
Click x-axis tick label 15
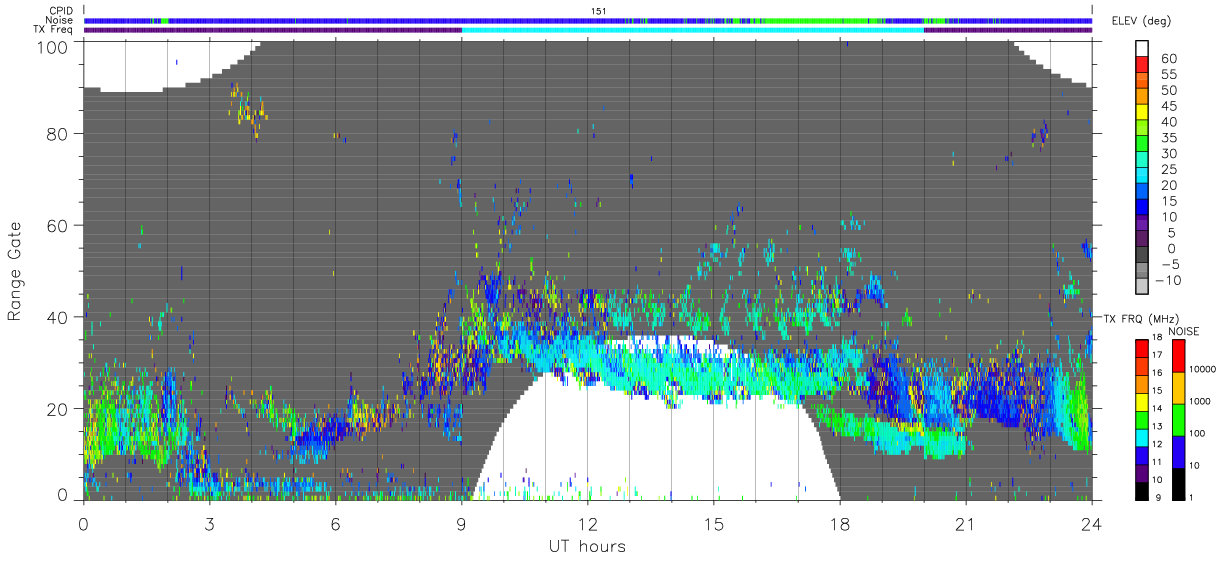(x=713, y=524)
